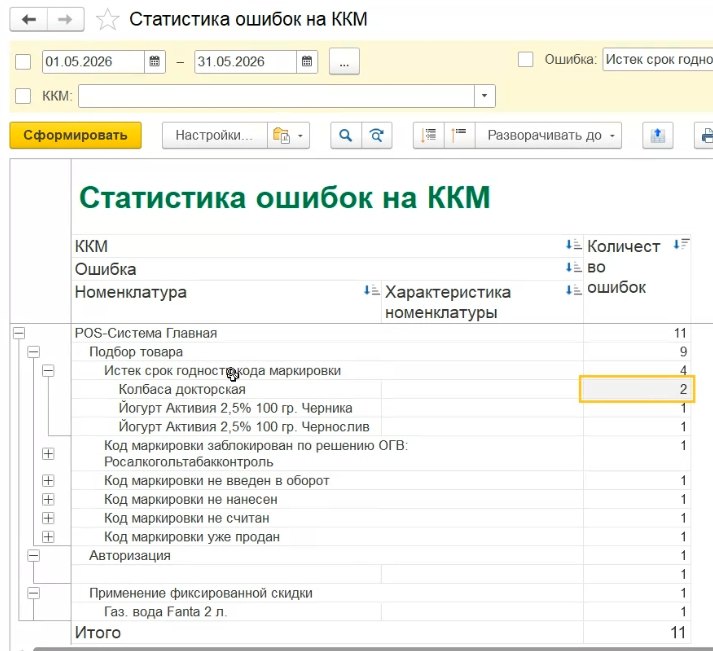Viewport: 713px width, 651px height.
Task: Click the Итого total row label
Action: [98, 632]
